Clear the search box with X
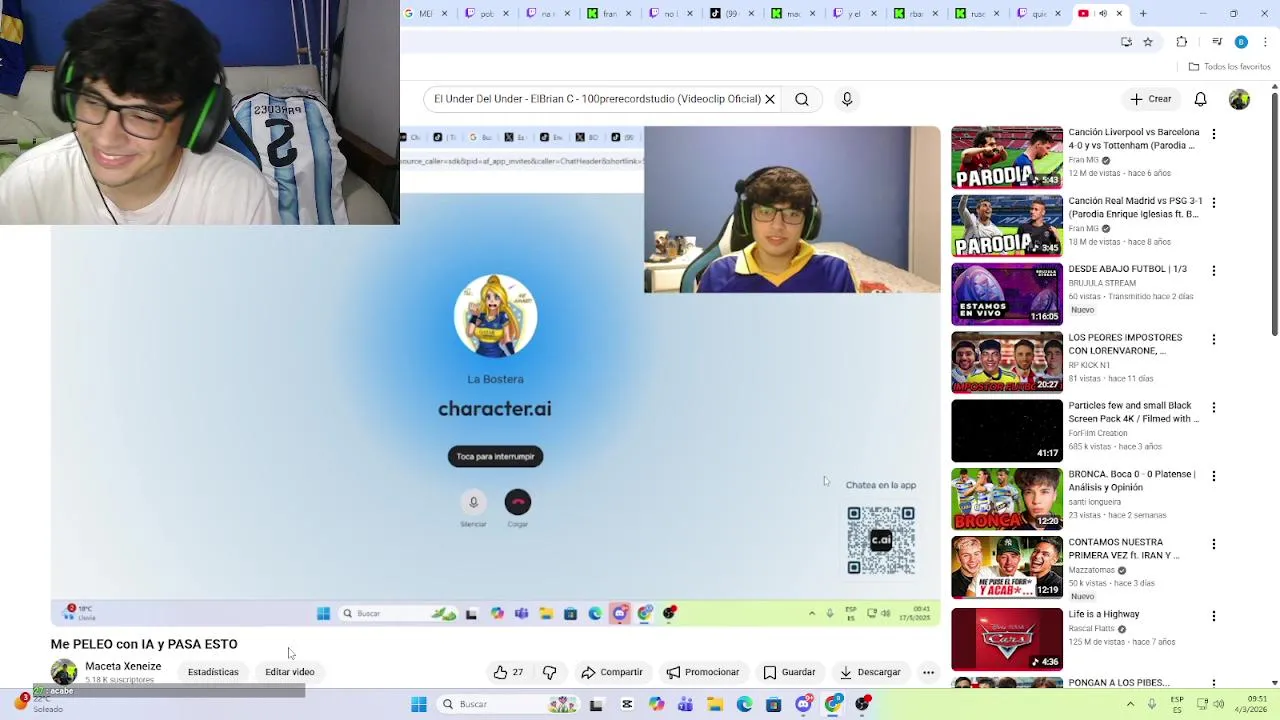This screenshot has width=1280, height=720. (x=770, y=99)
